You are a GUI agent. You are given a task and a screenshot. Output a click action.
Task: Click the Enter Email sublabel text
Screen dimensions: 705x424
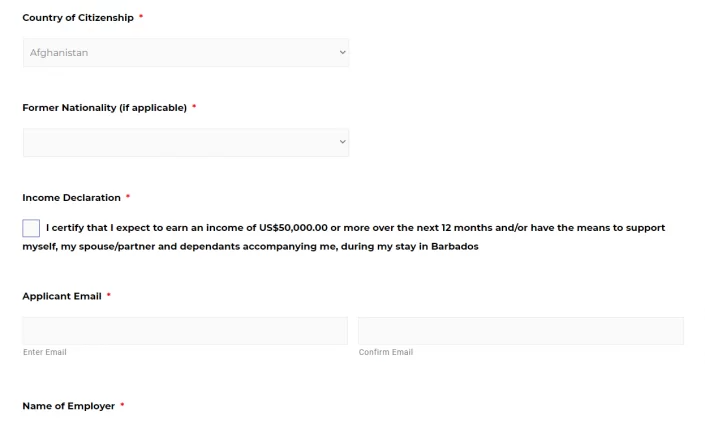click(x=45, y=352)
